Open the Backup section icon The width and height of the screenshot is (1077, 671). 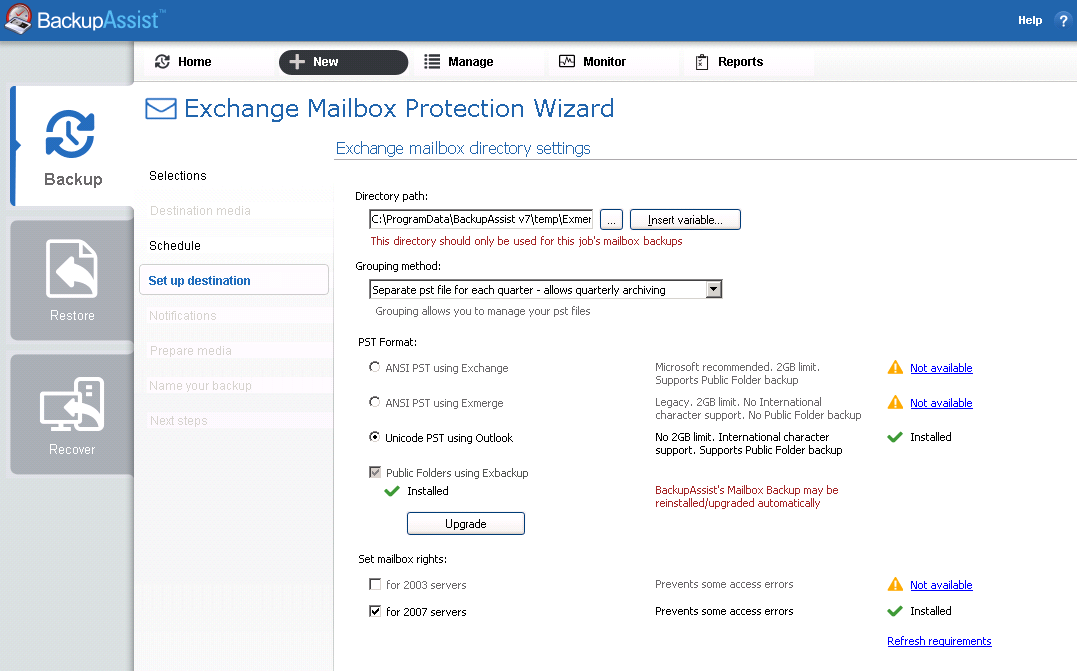(x=70, y=134)
